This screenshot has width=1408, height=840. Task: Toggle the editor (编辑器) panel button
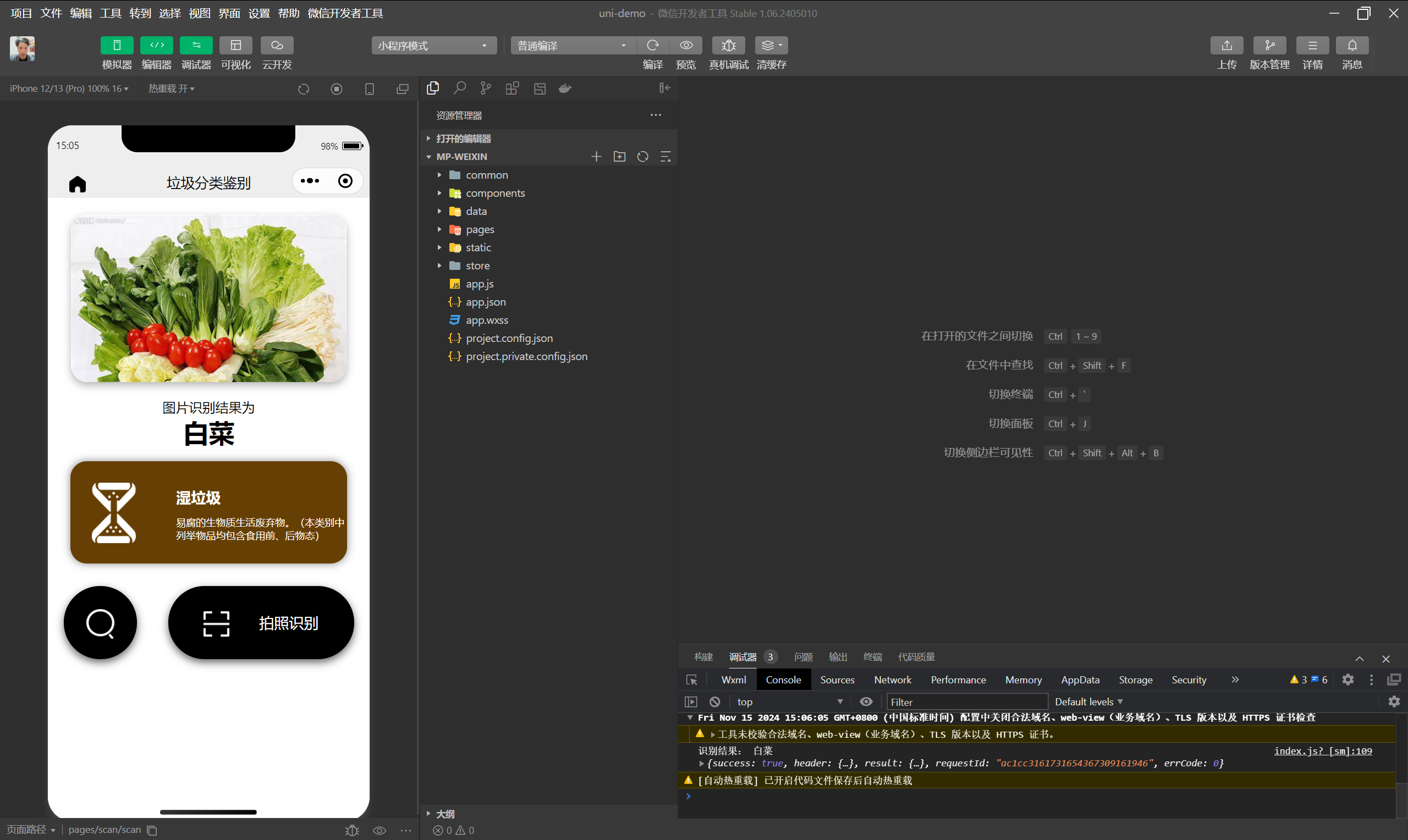pyautogui.click(x=156, y=45)
